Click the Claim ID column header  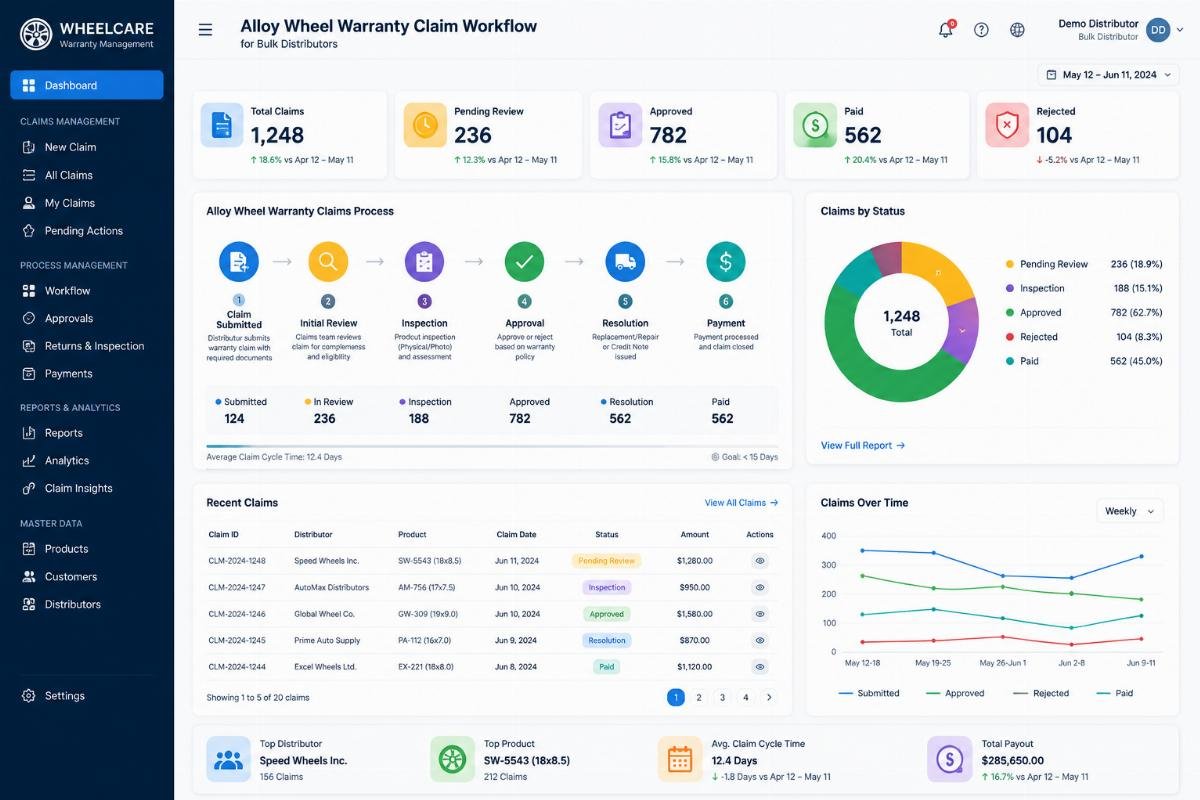224,534
